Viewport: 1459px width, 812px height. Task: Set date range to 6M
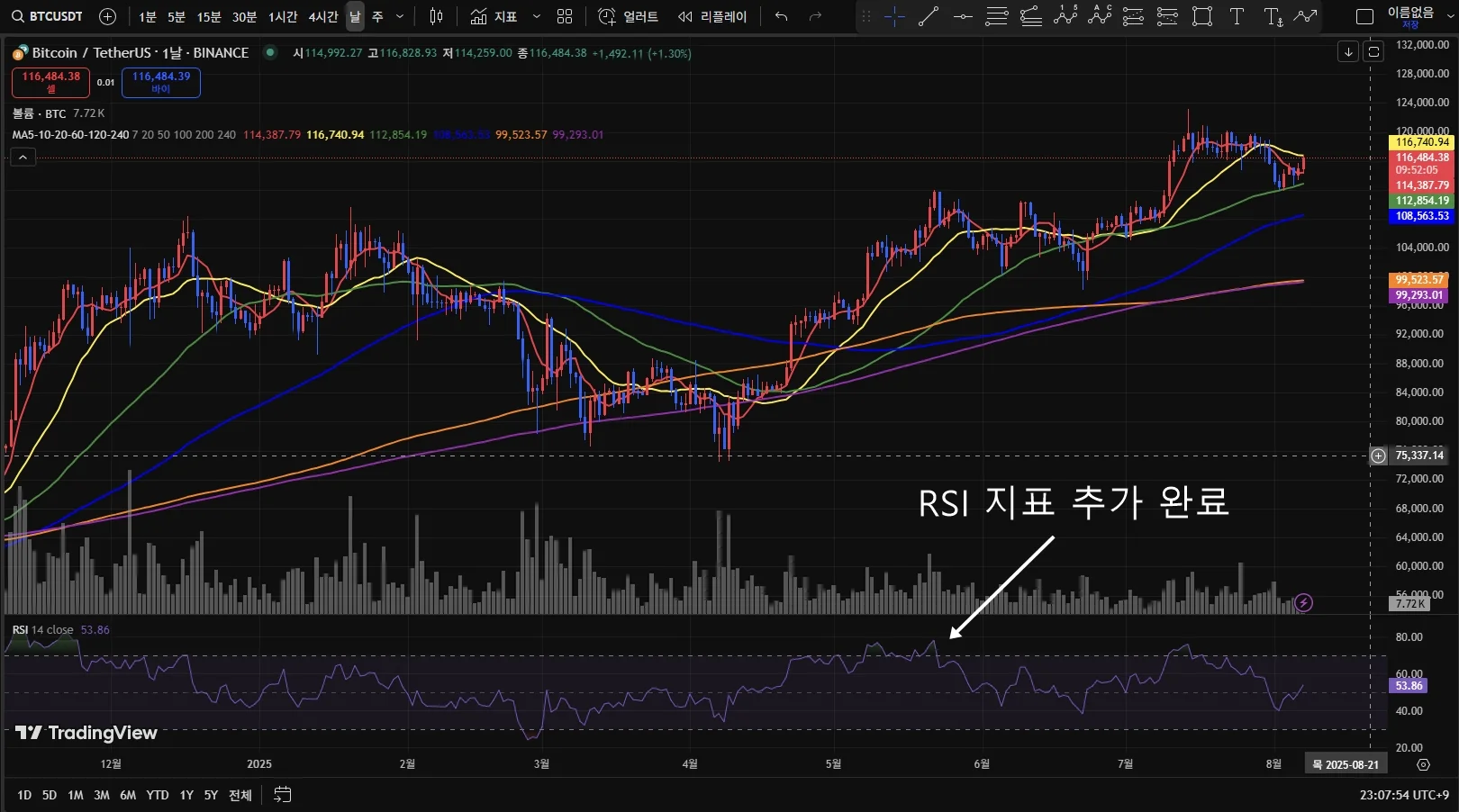click(128, 795)
